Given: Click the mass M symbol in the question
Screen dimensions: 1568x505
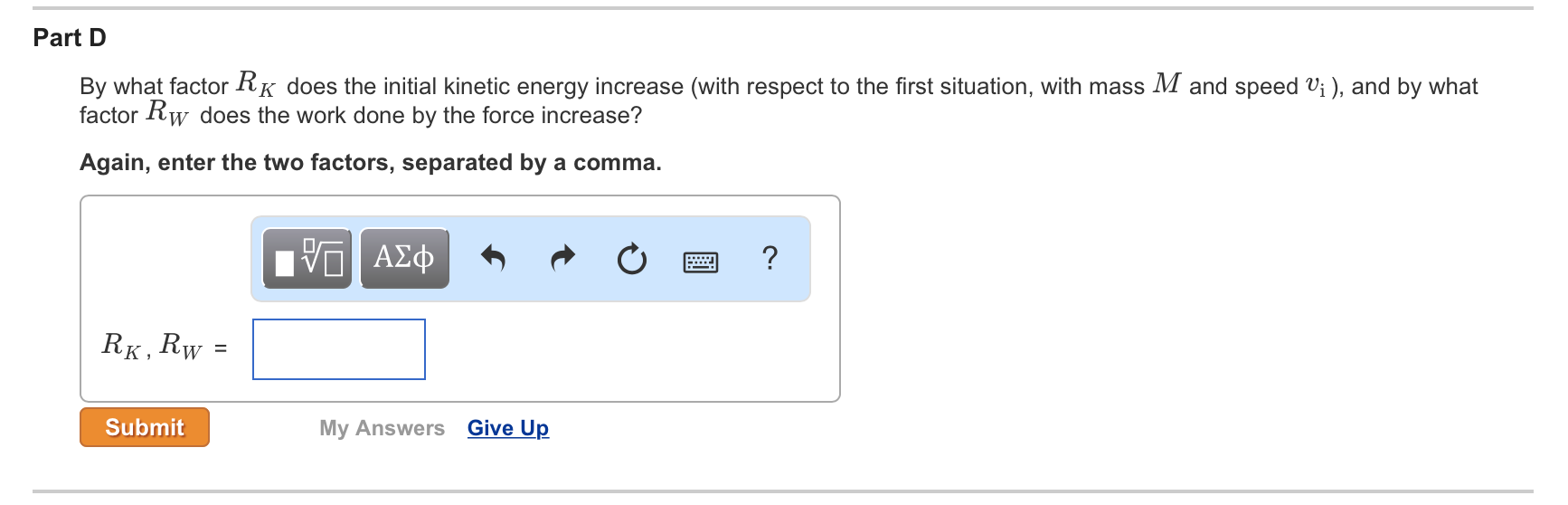Looking at the screenshot, I should click(x=1167, y=84).
